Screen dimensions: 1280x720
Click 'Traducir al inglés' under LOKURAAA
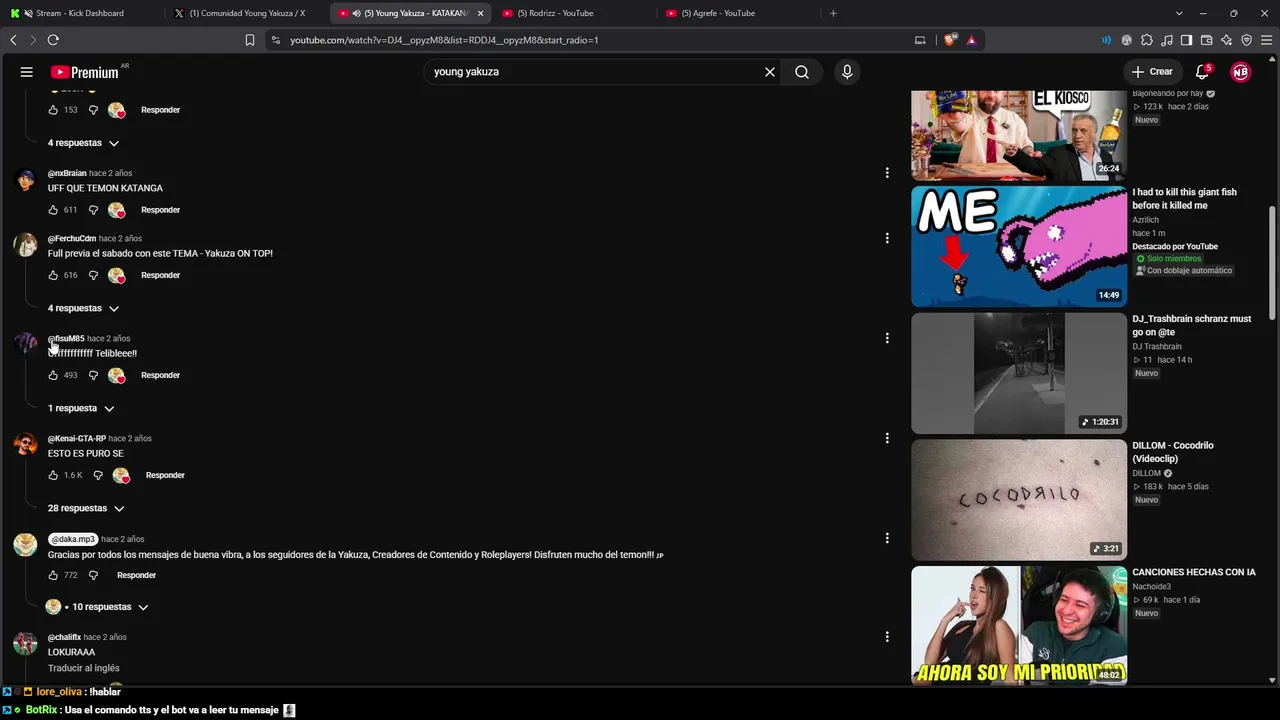pyautogui.click(x=84, y=668)
